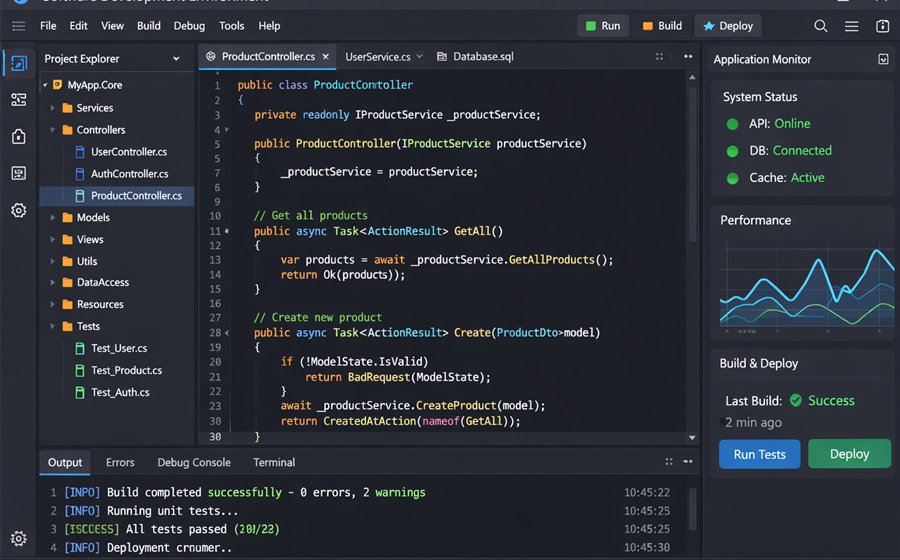Open the UserService.cs tab dropdown chevron
Viewport: 900px width, 560px height.
[x=420, y=56]
